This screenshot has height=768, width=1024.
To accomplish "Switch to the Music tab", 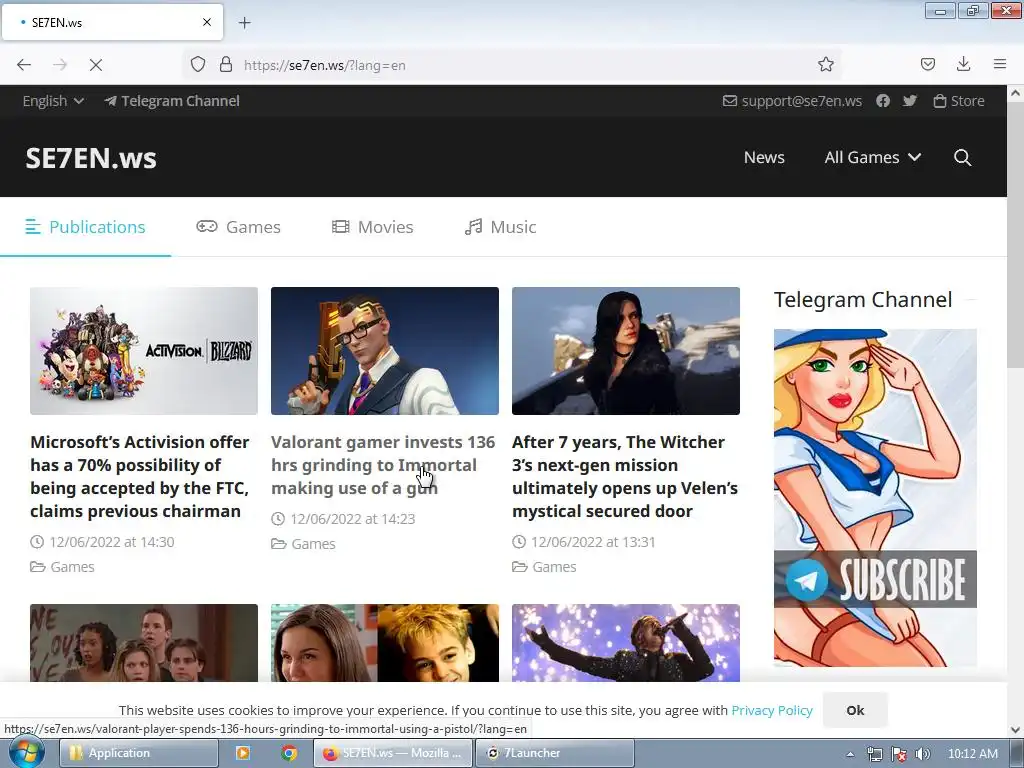I will [500, 227].
